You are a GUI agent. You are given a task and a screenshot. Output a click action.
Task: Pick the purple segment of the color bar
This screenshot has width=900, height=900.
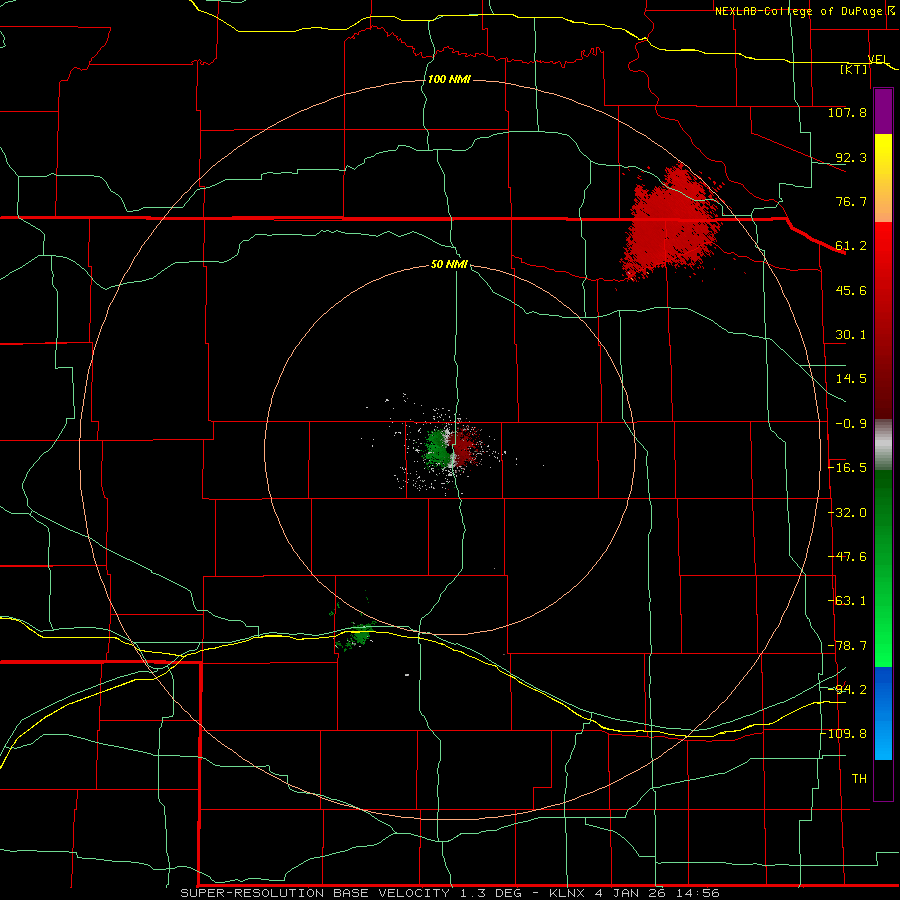point(883,111)
